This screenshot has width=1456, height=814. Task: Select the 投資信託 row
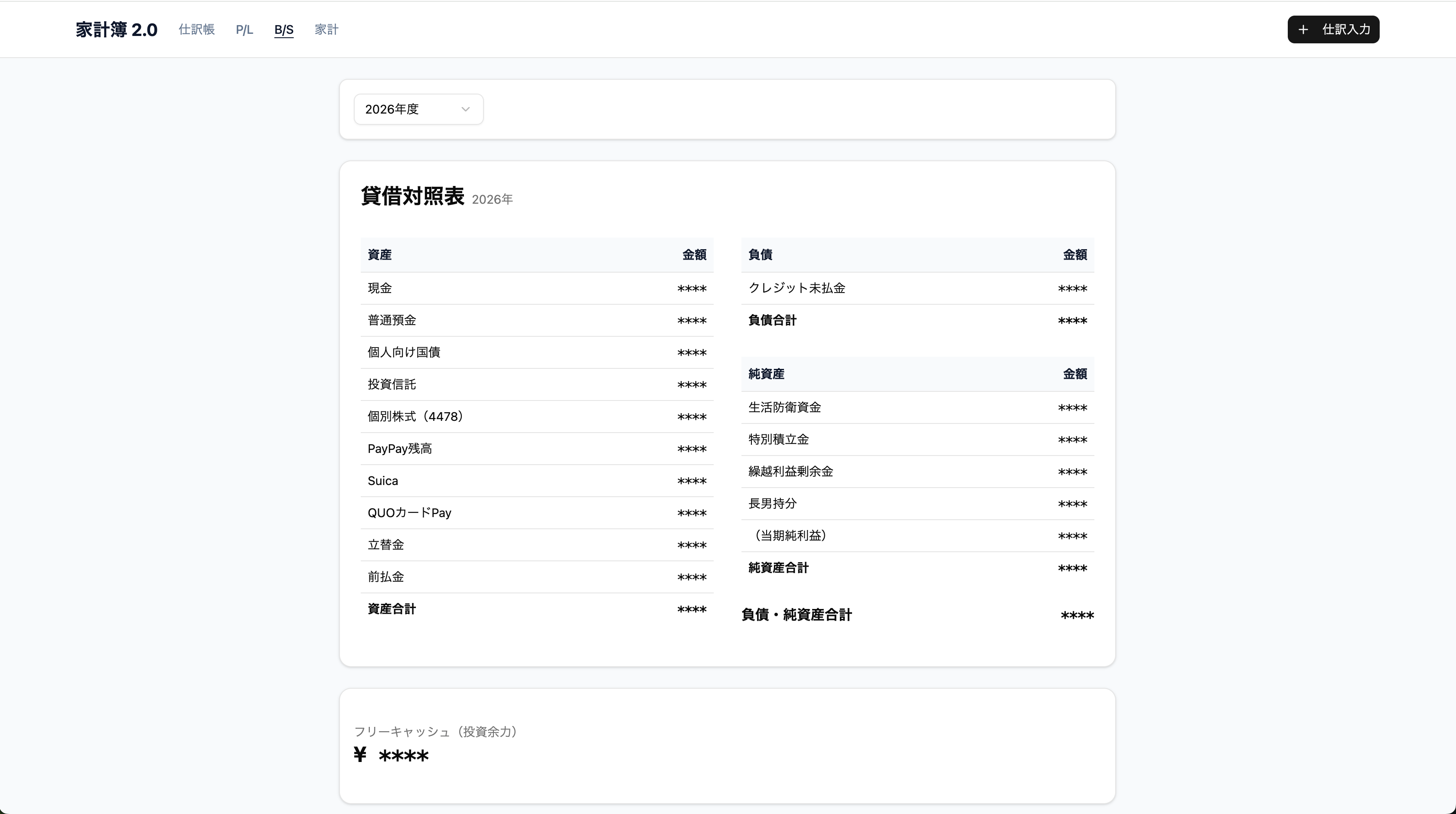pos(536,384)
